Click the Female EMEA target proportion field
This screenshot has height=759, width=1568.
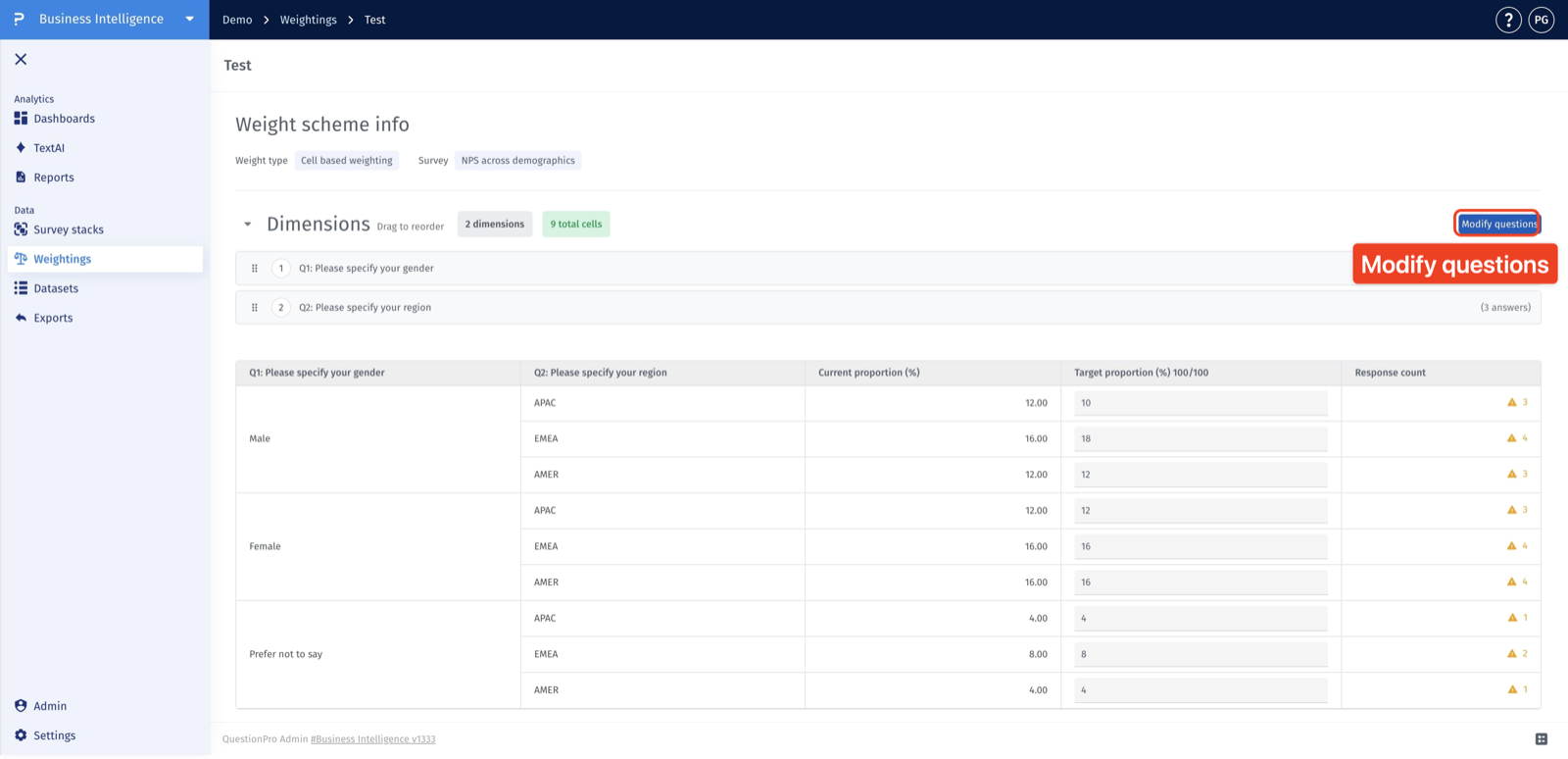coord(1200,546)
